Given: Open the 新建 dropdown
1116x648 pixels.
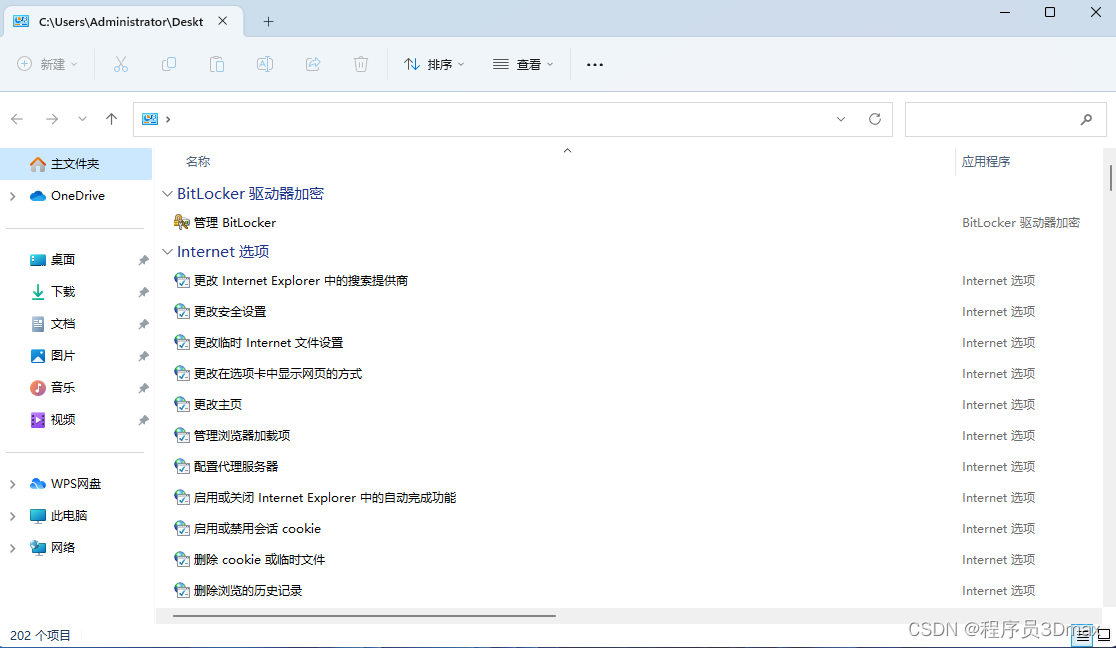Looking at the screenshot, I should pyautogui.click(x=47, y=64).
